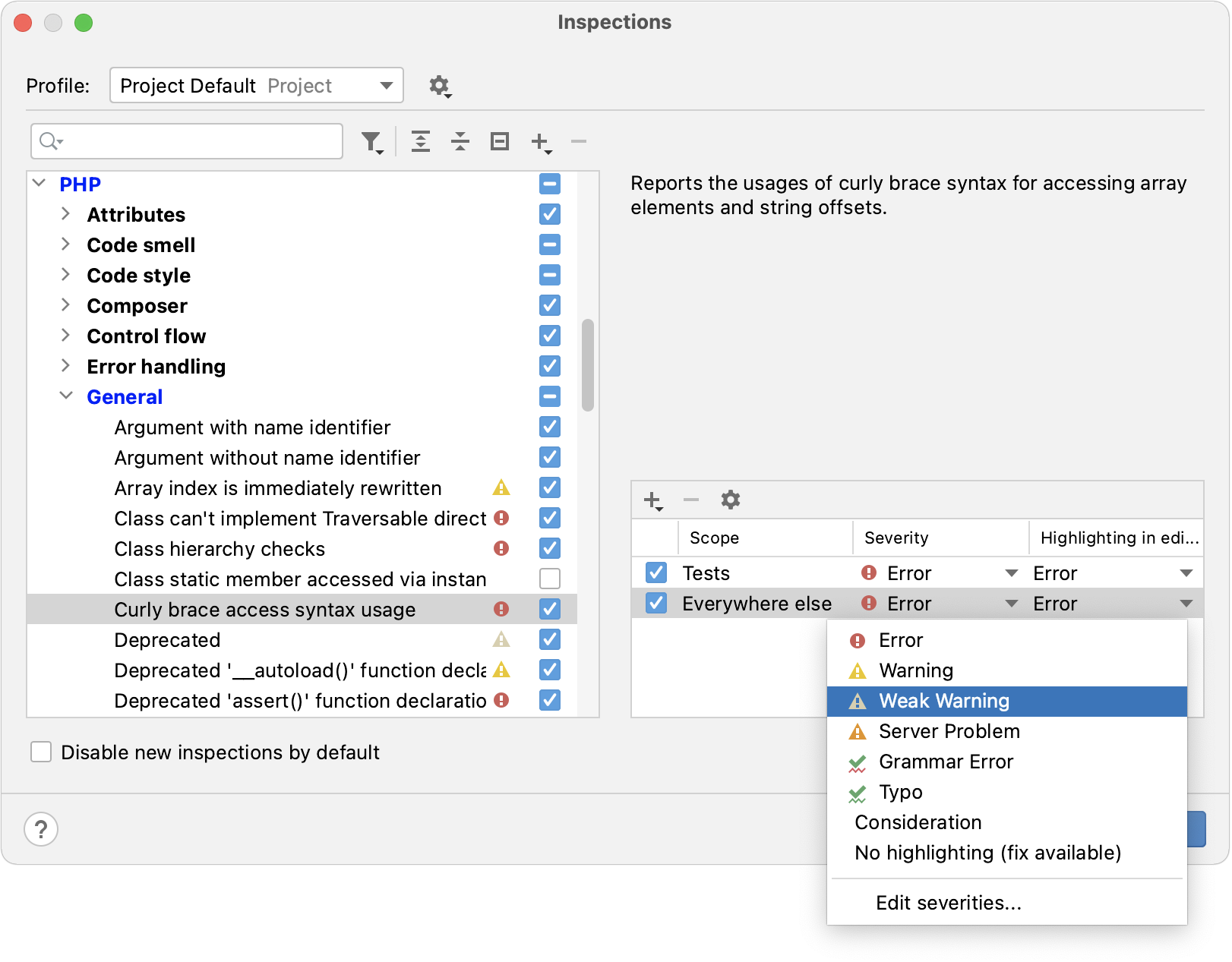Expand the Code style node

(x=66, y=275)
